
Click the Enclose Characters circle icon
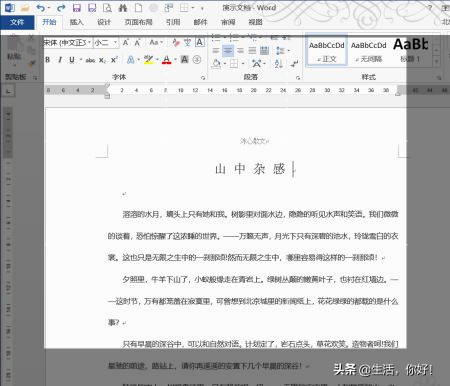(x=197, y=60)
